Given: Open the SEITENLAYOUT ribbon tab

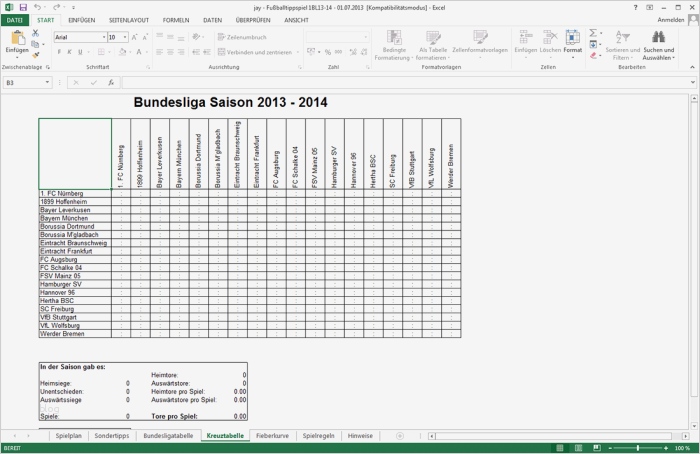Looking at the screenshot, I should click(129, 20).
